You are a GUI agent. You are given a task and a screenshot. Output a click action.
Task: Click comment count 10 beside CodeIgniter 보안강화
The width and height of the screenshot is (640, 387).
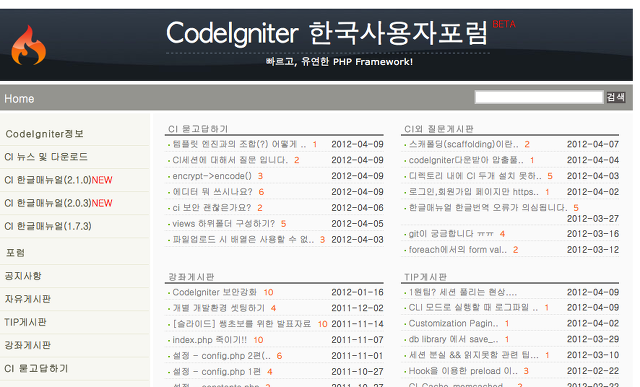click(268, 292)
